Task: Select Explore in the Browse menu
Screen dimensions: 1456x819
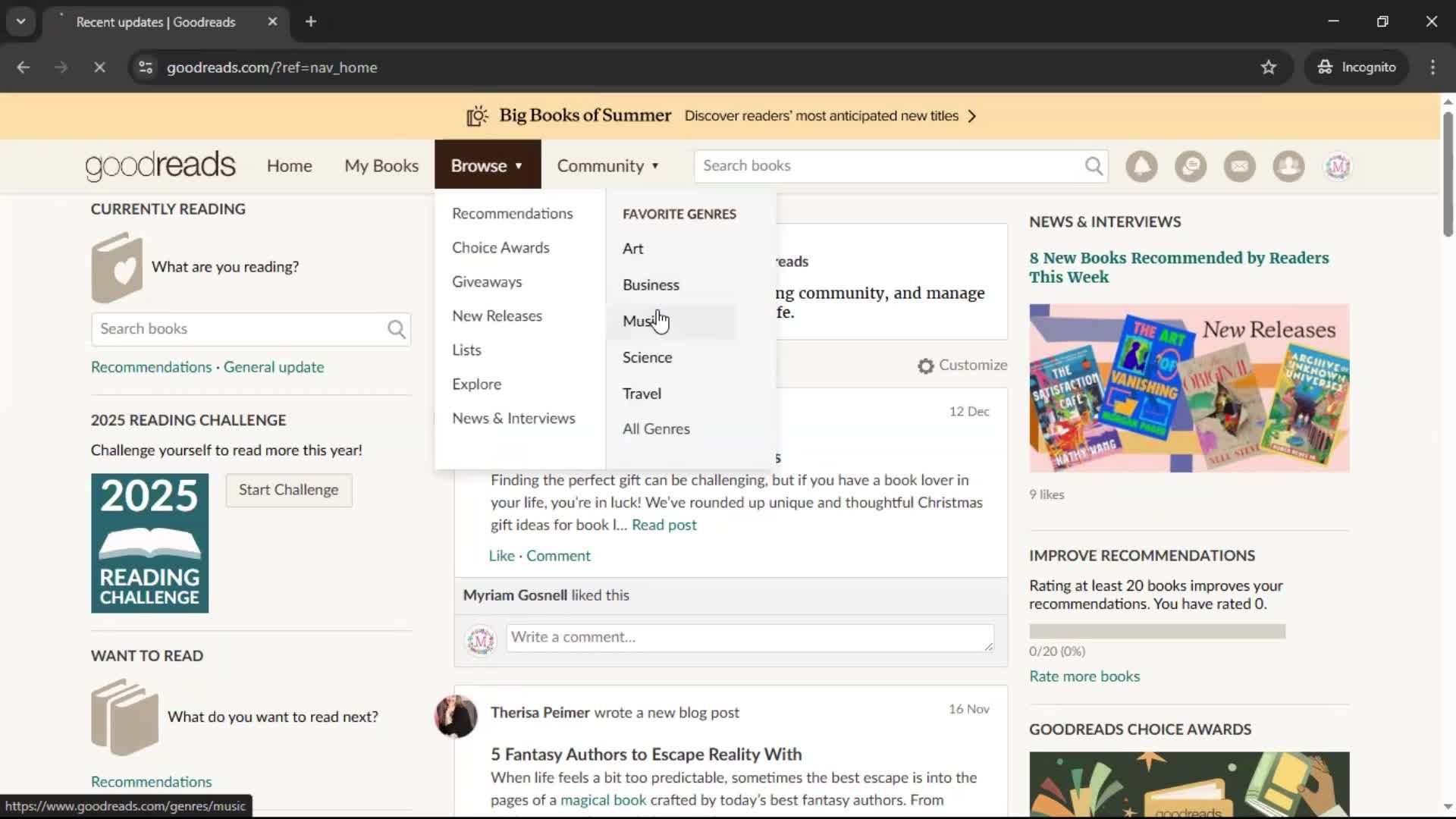Action: coord(476,384)
